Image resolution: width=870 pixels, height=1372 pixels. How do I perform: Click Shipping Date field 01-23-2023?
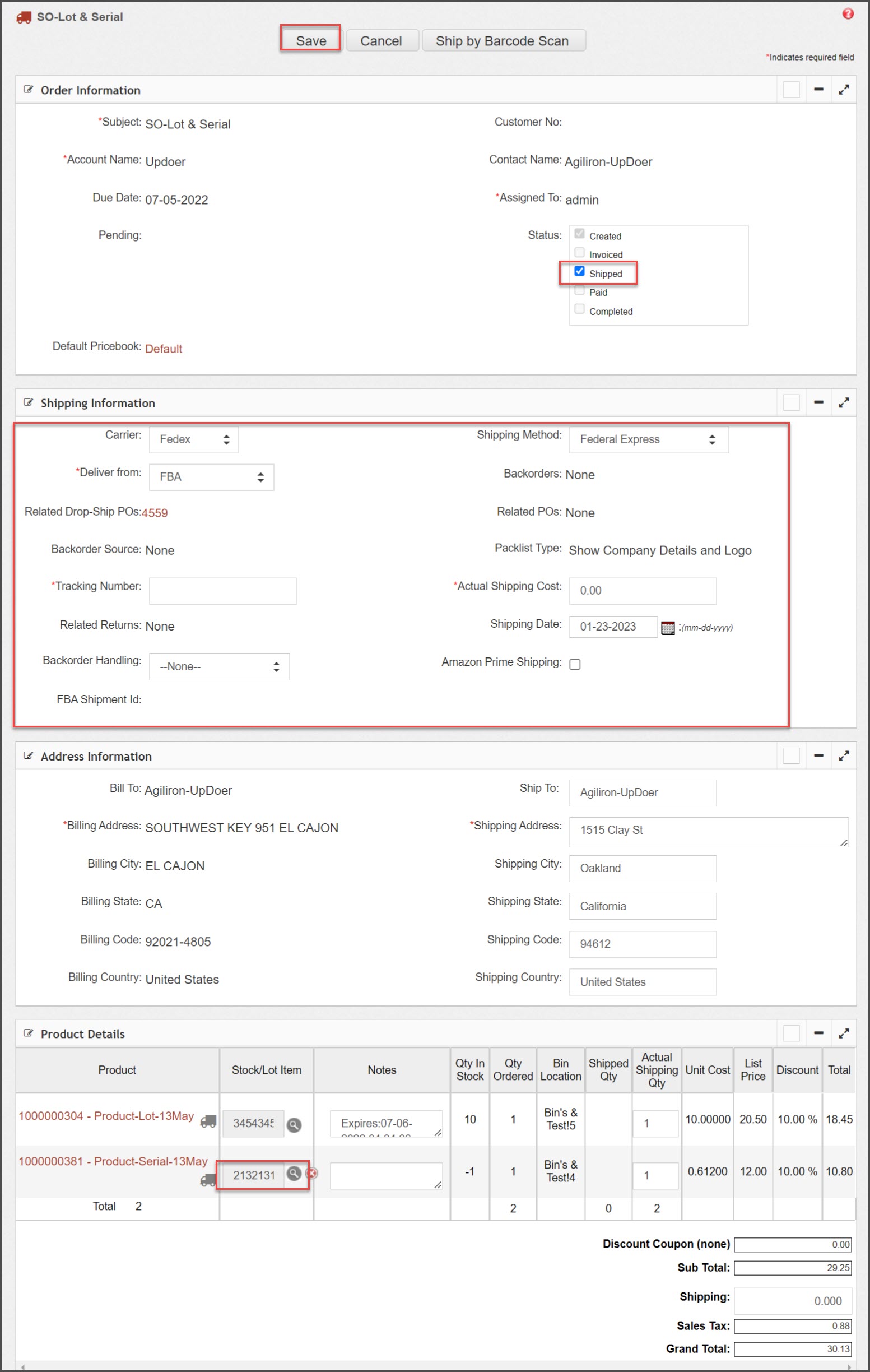613,627
